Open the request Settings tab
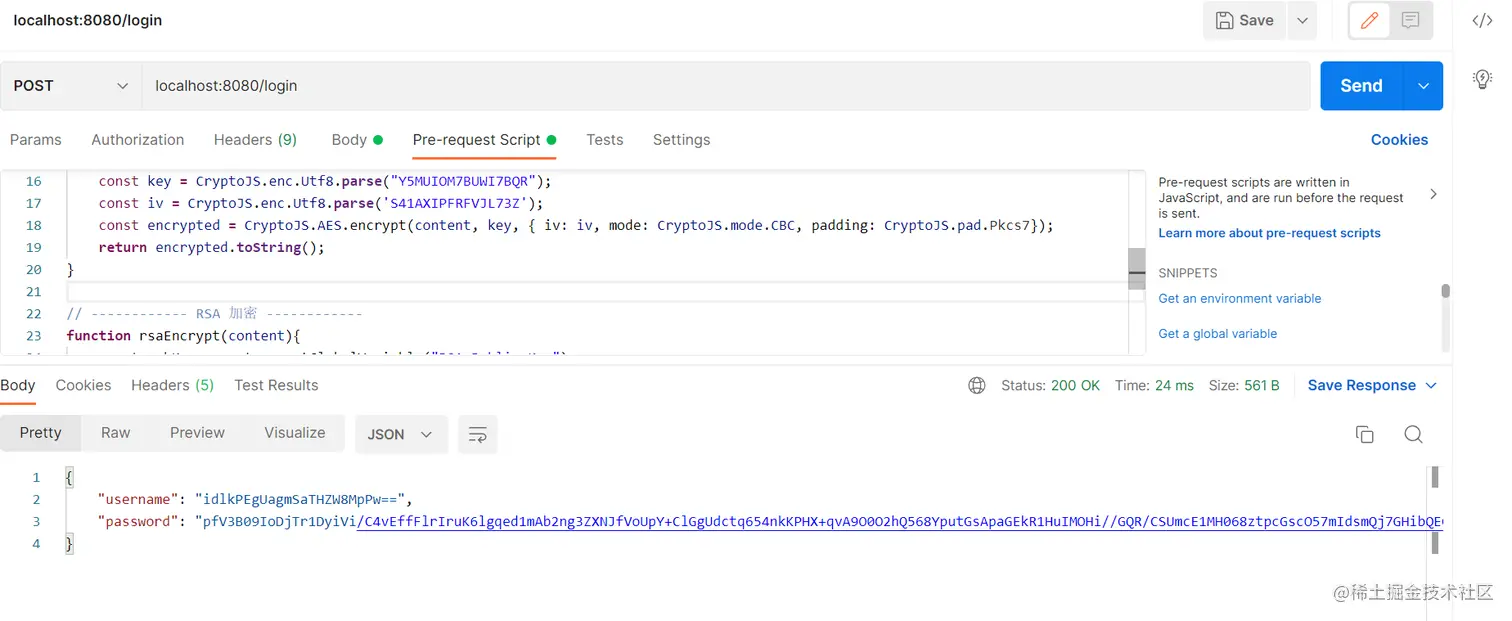The width and height of the screenshot is (1512, 621). click(681, 140)
